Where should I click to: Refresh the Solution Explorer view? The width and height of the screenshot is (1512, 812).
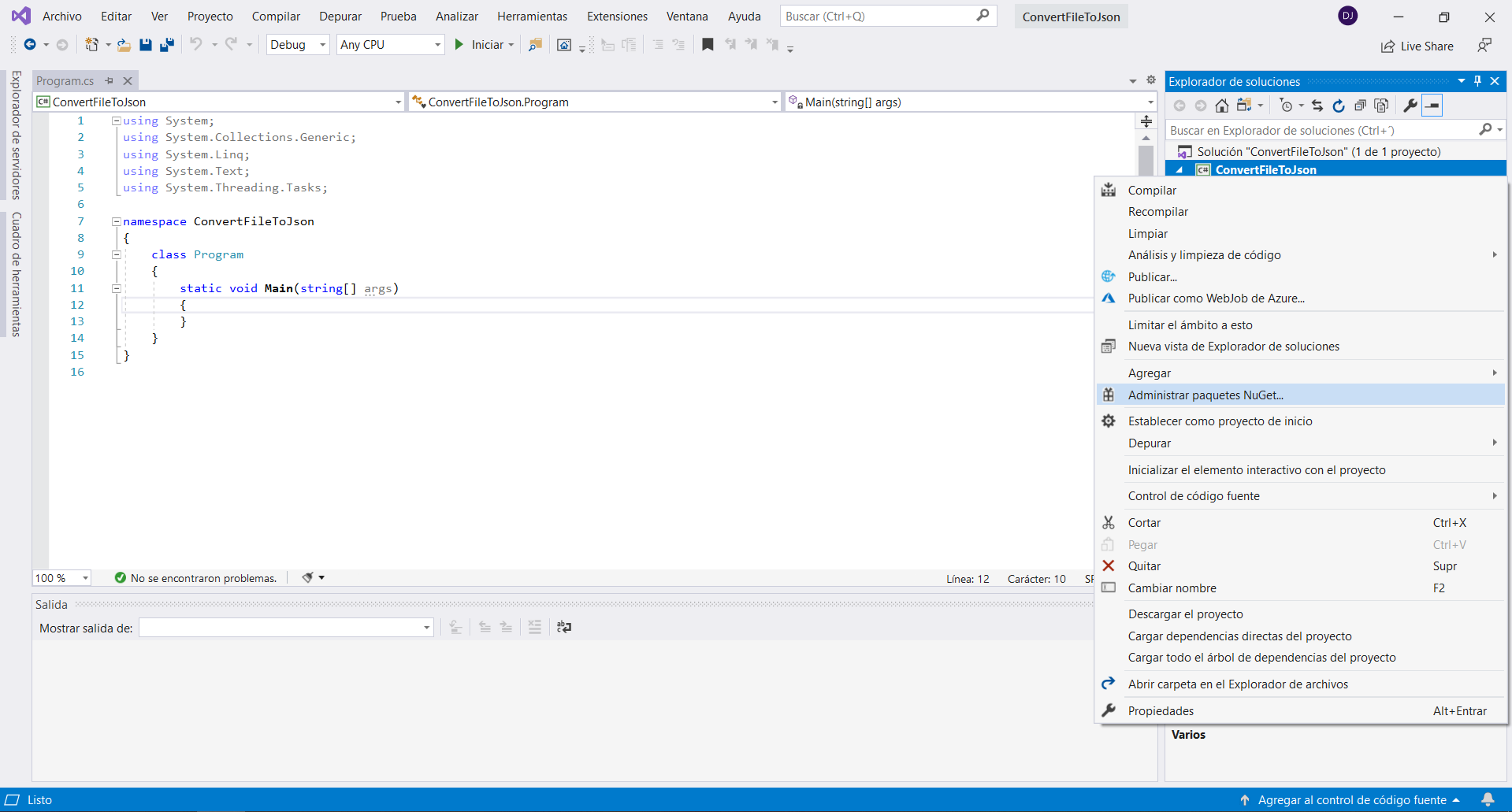(x=1339, y=106)
